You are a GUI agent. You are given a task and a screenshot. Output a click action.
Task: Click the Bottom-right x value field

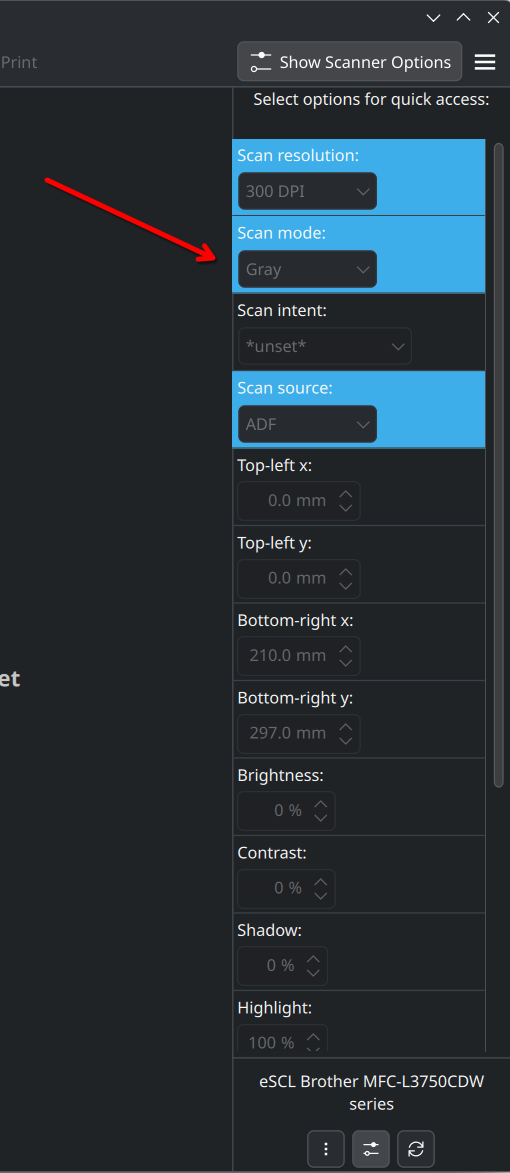tap(299, 656)
